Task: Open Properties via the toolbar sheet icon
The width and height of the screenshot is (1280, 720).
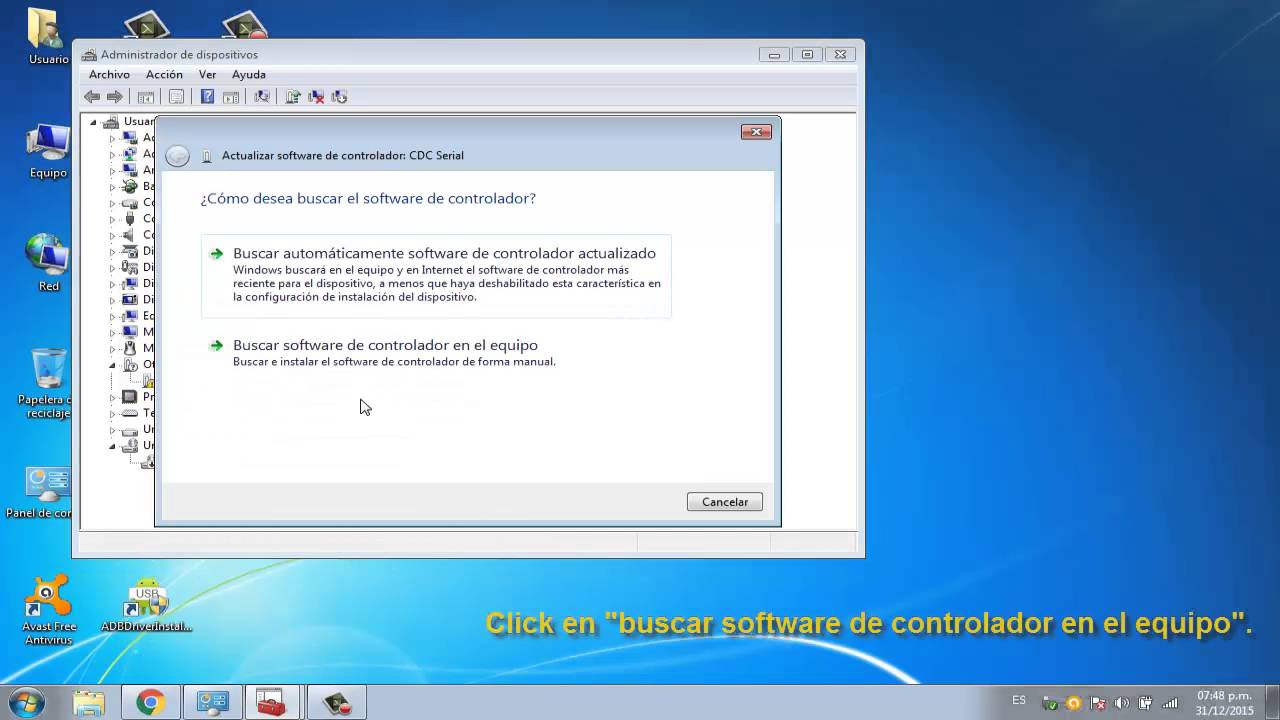Action: click(x=176, y=97)
